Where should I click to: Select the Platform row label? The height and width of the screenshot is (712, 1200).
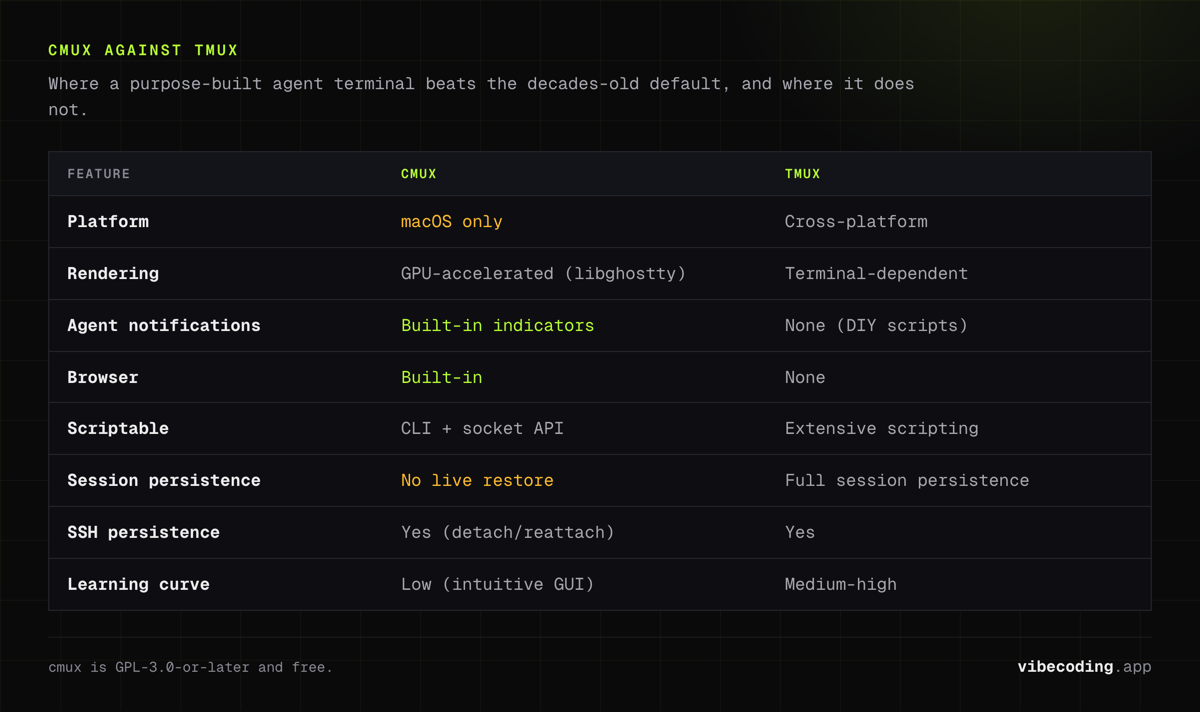pyautogui.click(x=108, y=222)
